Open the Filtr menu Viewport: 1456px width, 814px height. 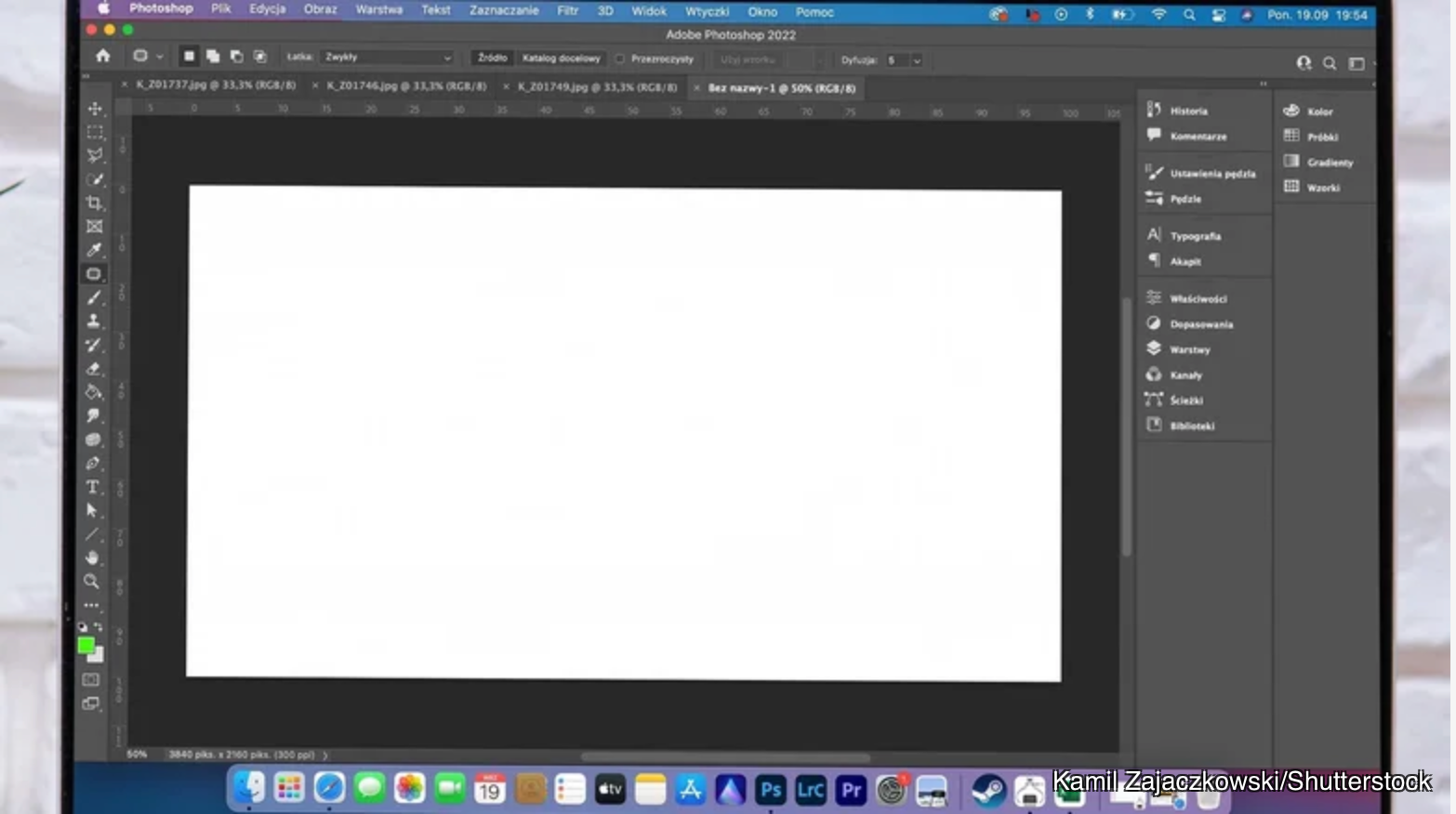567,11
